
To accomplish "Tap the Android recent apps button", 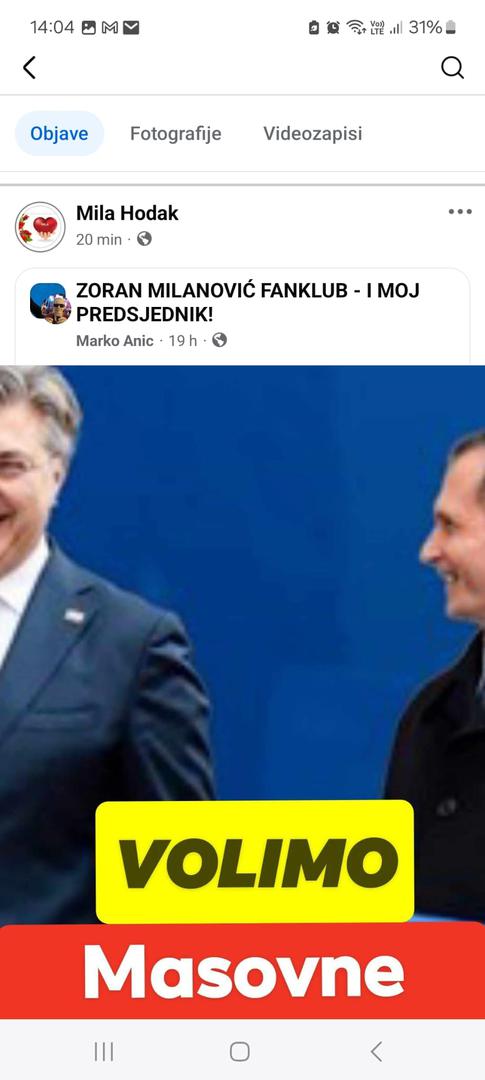I will 104,1051.
